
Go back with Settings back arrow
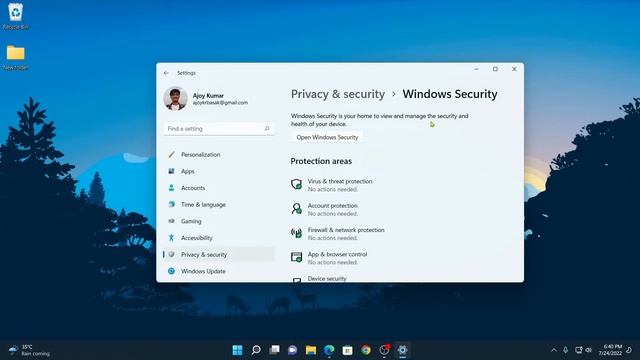166,73
